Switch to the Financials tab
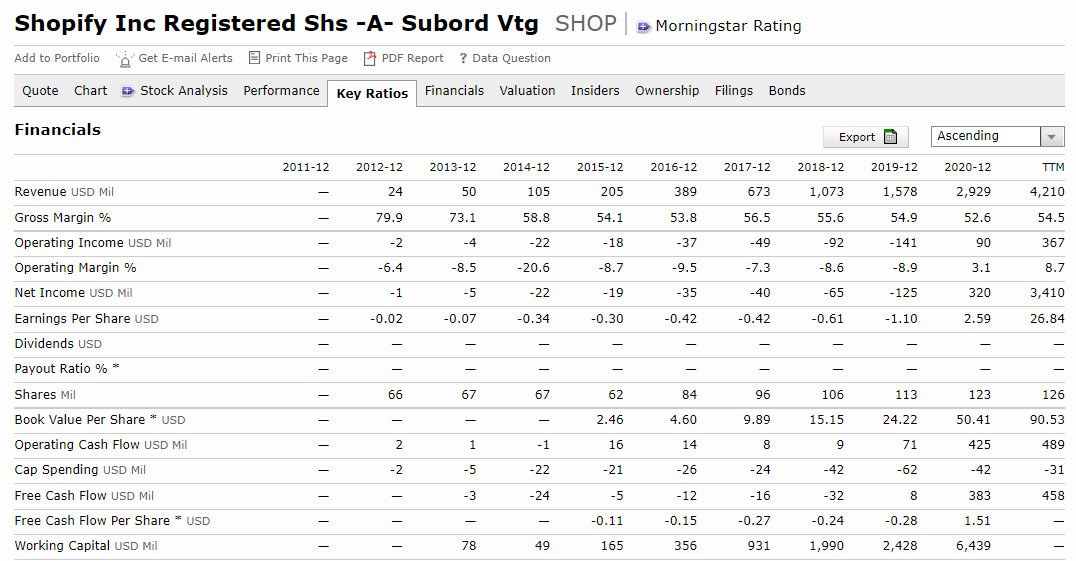Screen dimensions: 1076x561 coord(454,91)
